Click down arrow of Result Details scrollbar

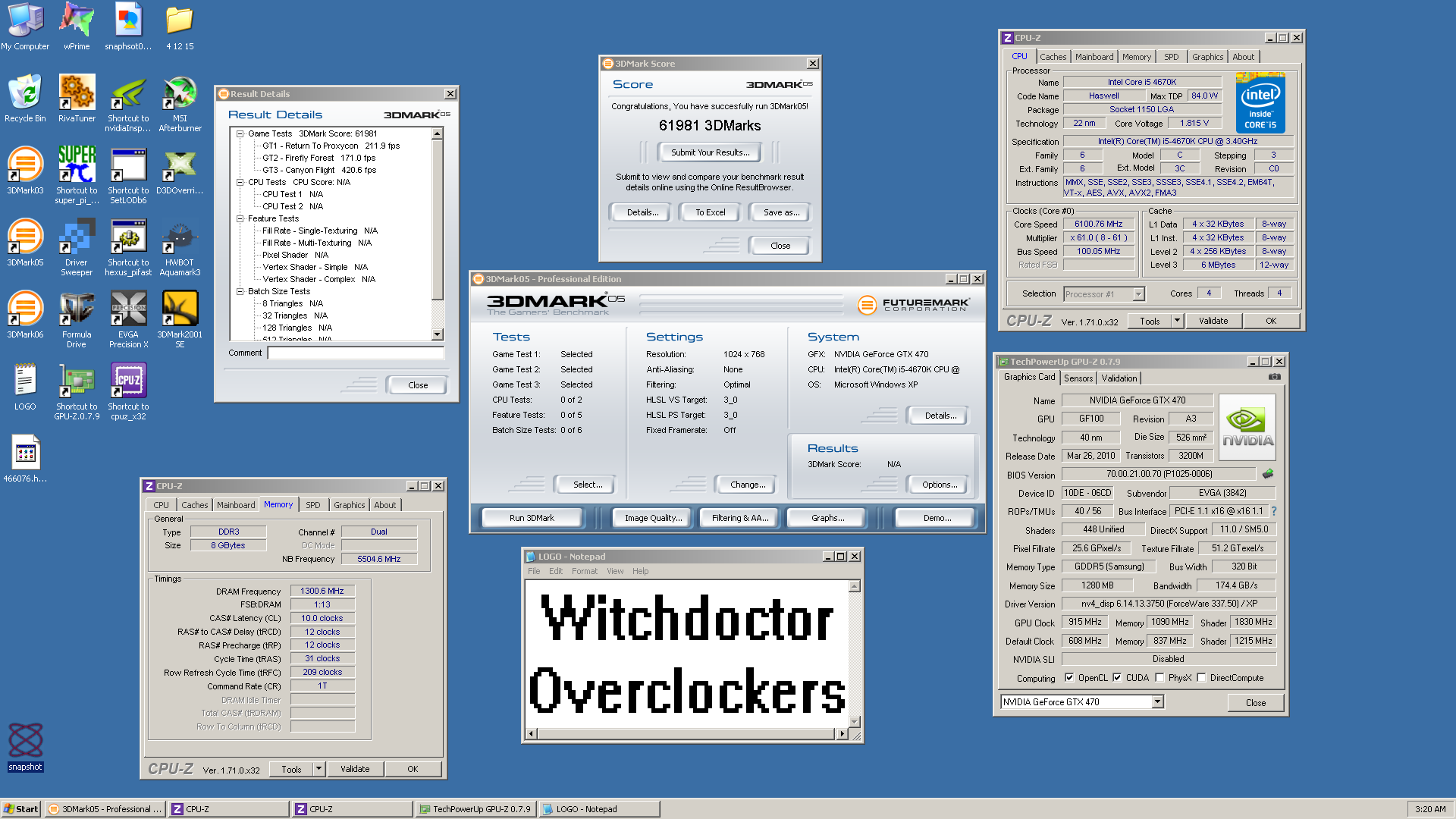click(x=437, y=334)
